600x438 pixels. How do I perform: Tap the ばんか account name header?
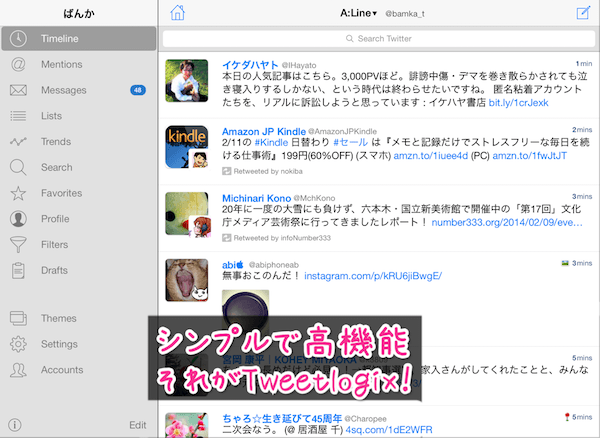click(x=79, y=13)
